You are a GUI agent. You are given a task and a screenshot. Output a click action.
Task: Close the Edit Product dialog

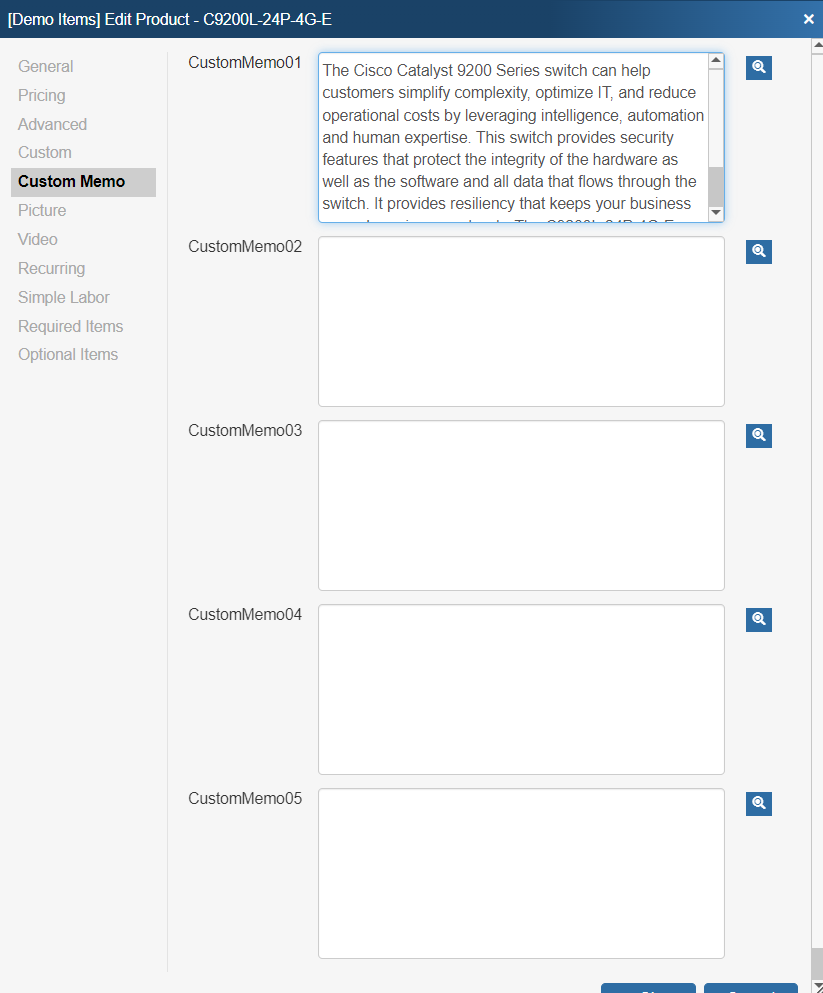coord(808,18)
